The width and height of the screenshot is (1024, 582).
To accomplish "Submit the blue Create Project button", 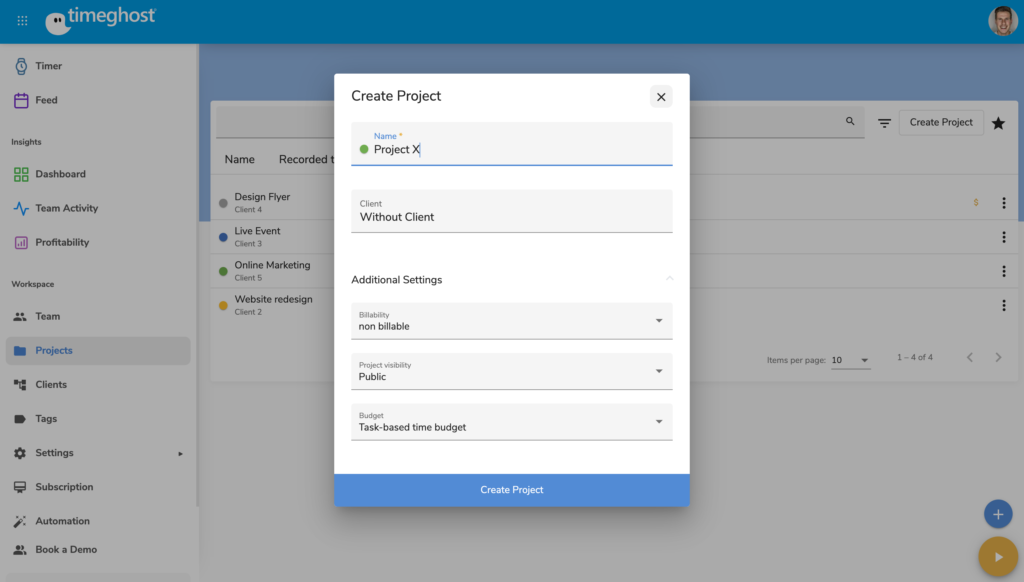I will (511, 490).
